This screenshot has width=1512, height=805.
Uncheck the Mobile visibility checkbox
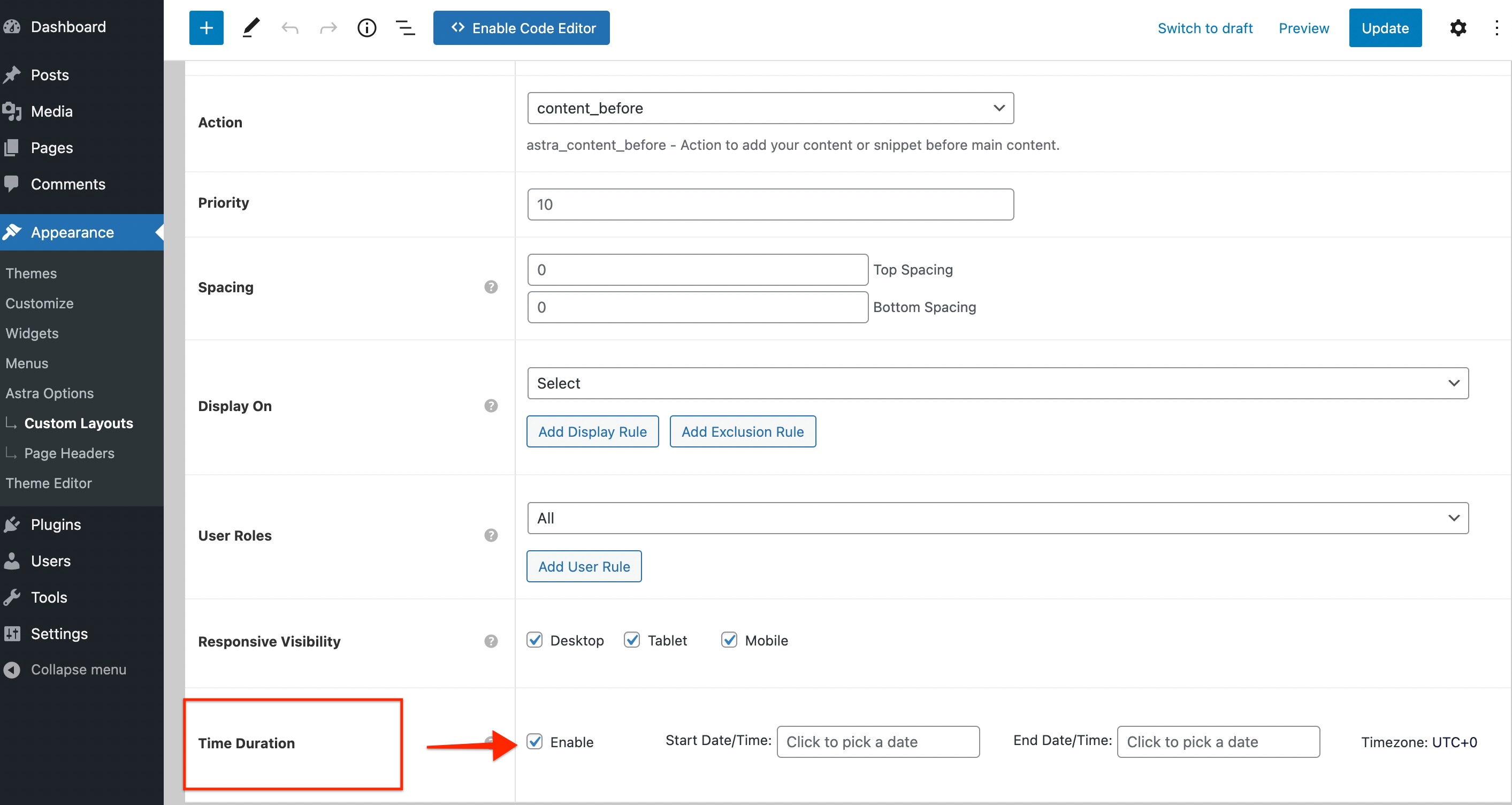tap(729, 640)
